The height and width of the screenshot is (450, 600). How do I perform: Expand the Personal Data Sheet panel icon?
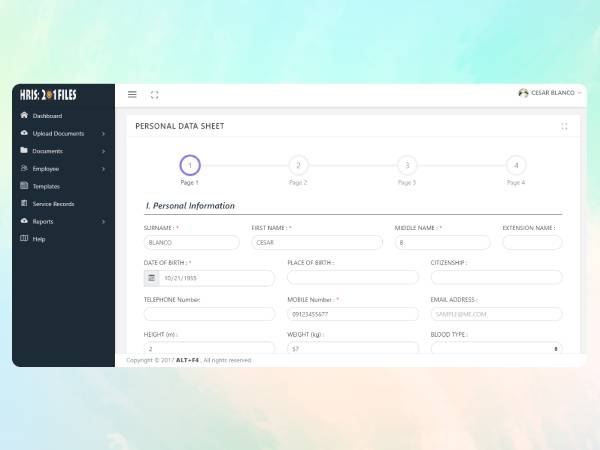(564, 126)
